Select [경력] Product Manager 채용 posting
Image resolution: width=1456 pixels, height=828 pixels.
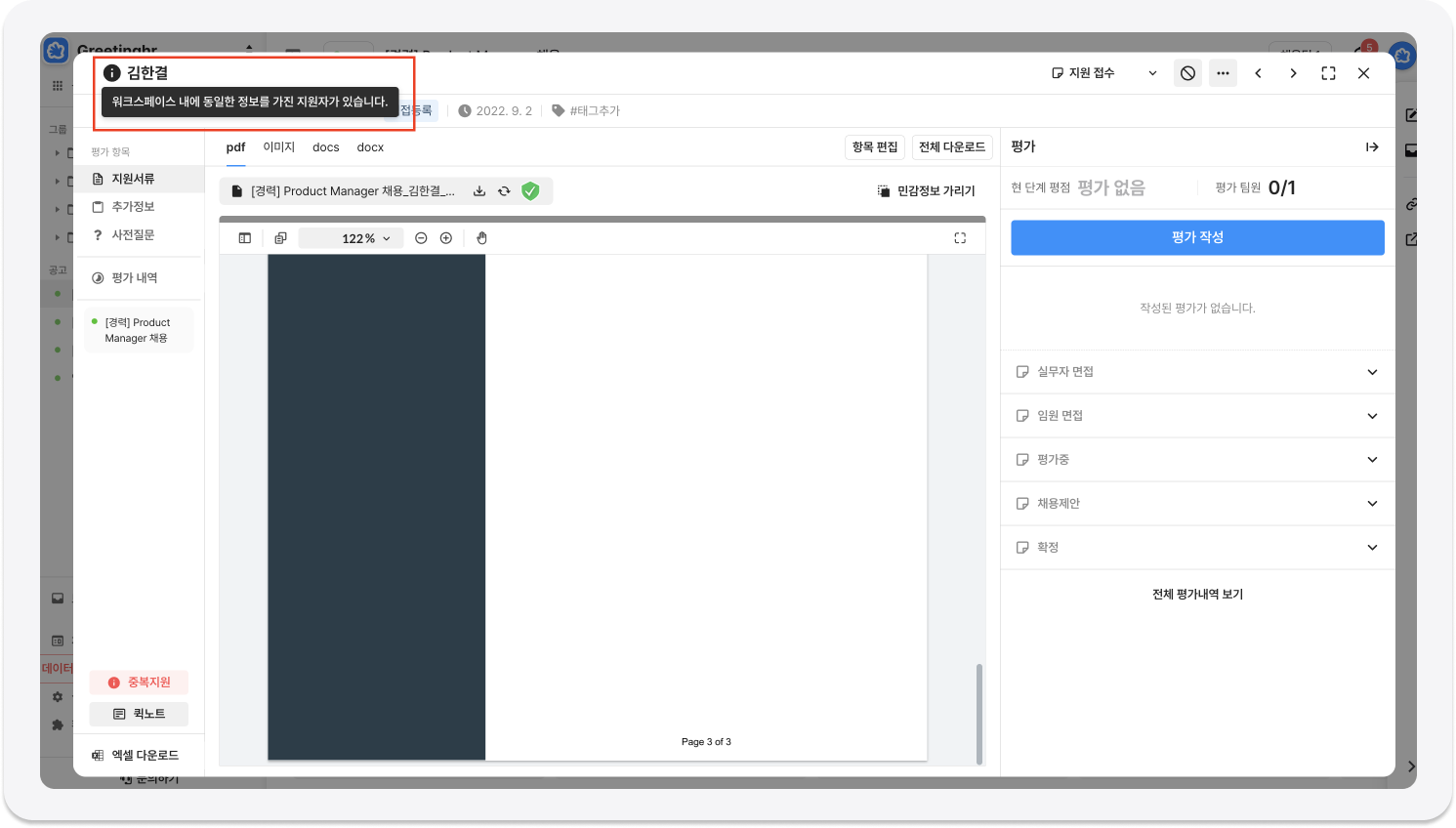click(x=139, y=330)
